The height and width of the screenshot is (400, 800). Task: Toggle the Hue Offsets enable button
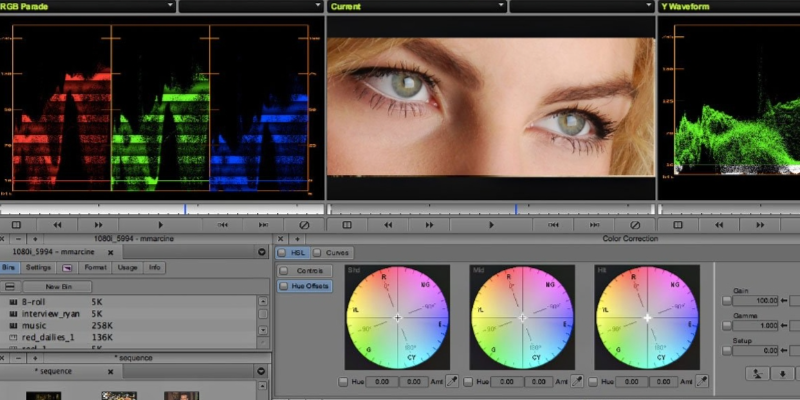tap(284, 286)
